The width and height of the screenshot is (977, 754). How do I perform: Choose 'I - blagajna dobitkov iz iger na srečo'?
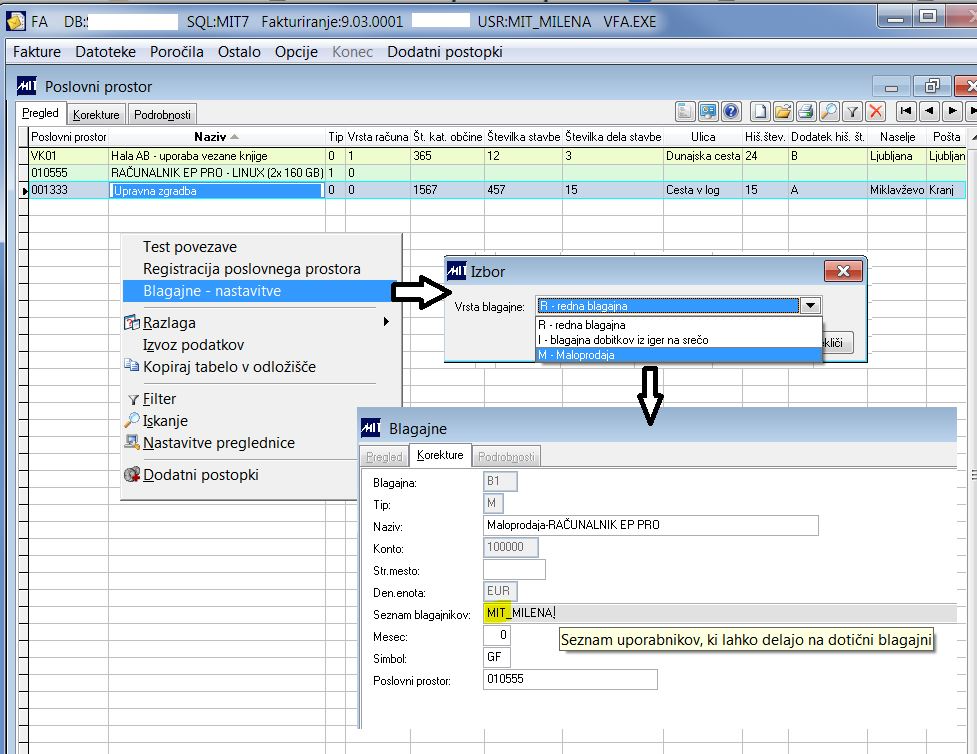(622, 339)
